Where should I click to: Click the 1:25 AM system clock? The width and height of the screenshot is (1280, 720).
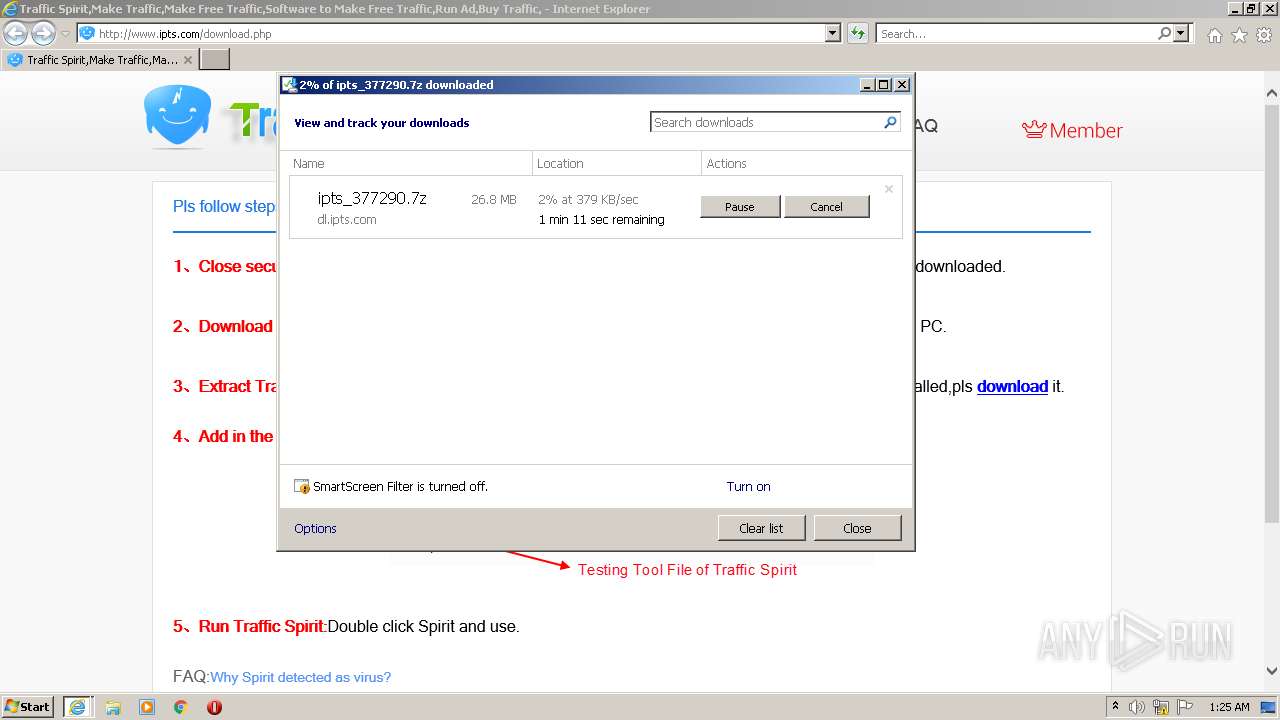click(1229, 707)
